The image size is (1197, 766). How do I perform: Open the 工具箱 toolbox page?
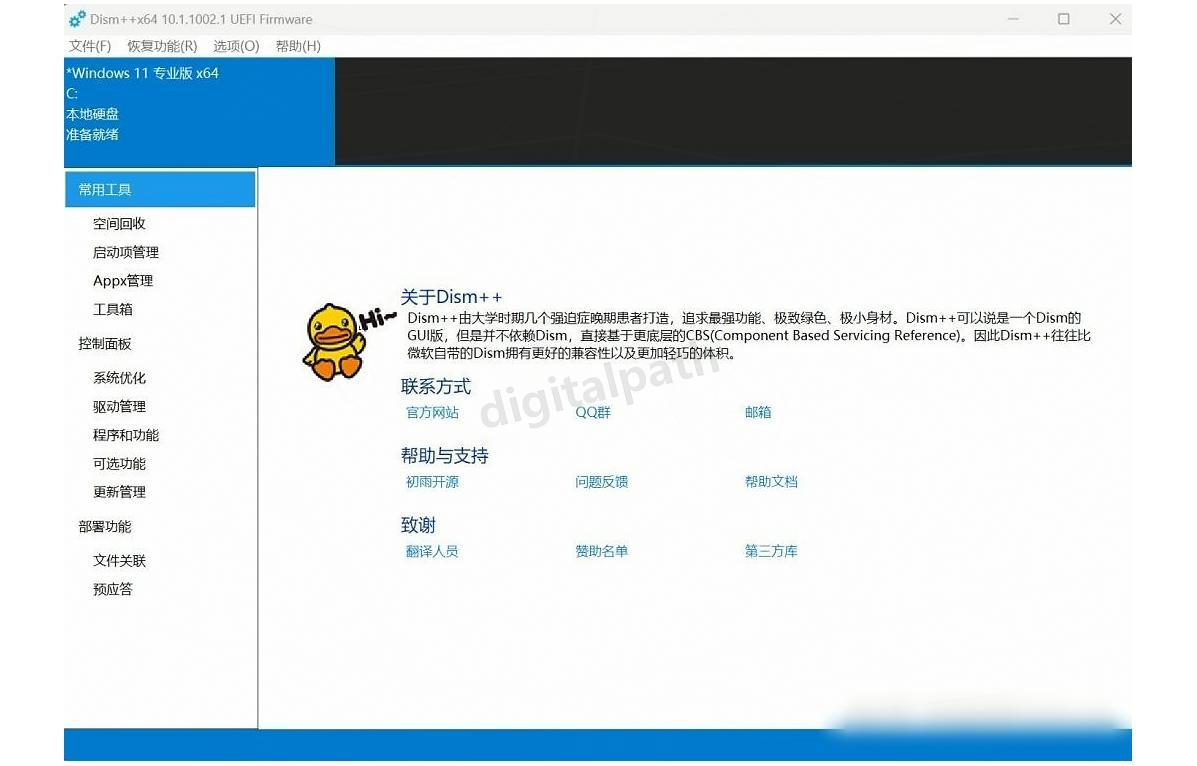tap(111, 309)
